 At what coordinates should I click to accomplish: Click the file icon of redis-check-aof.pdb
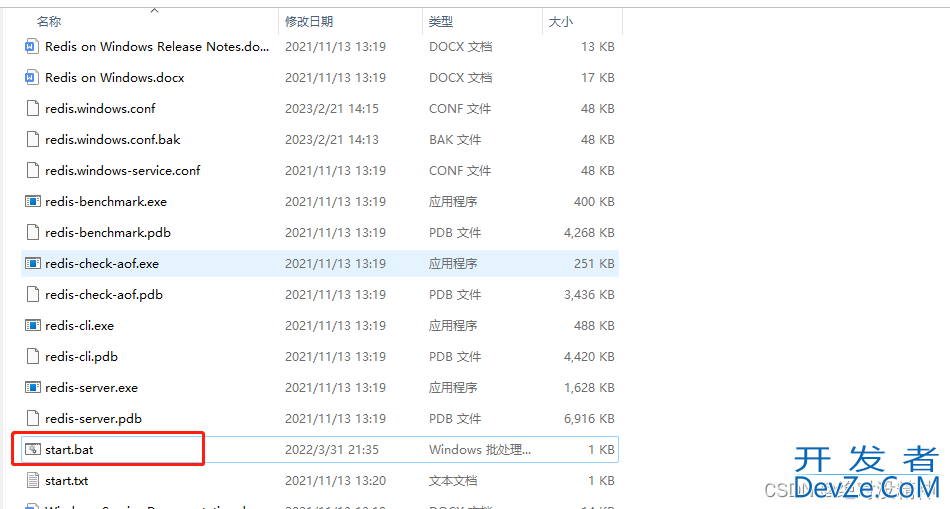pos(33,294)
